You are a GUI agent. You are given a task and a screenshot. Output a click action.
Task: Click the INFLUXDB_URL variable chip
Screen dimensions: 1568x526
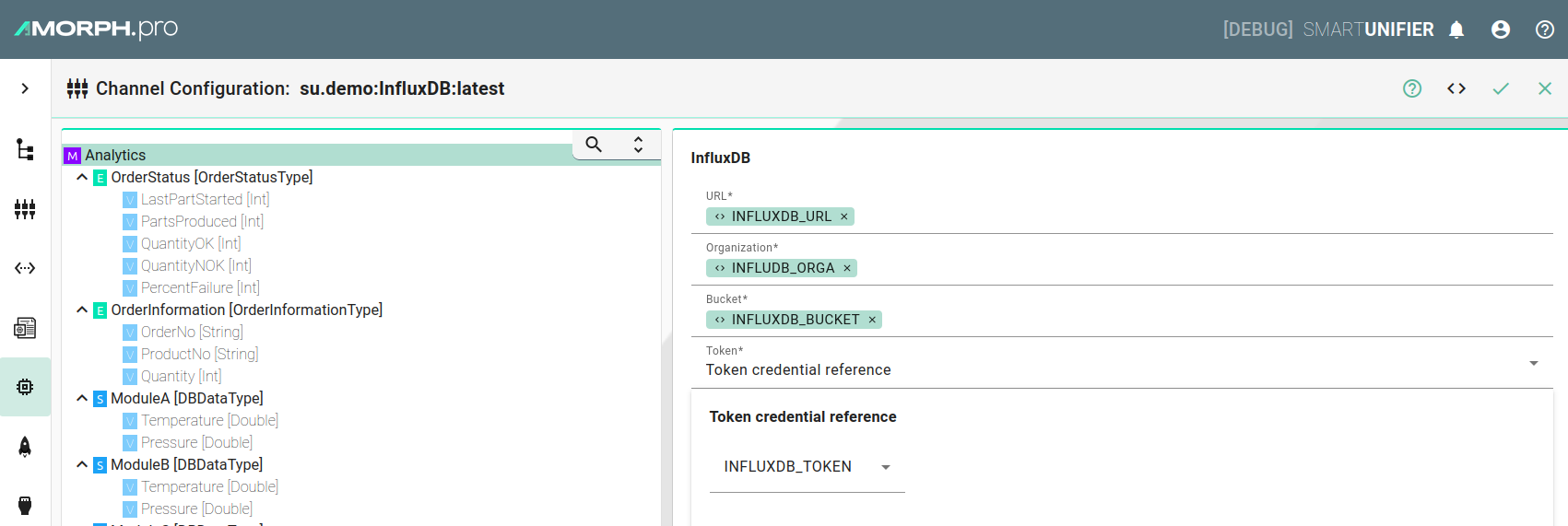(x=780, y=216)
